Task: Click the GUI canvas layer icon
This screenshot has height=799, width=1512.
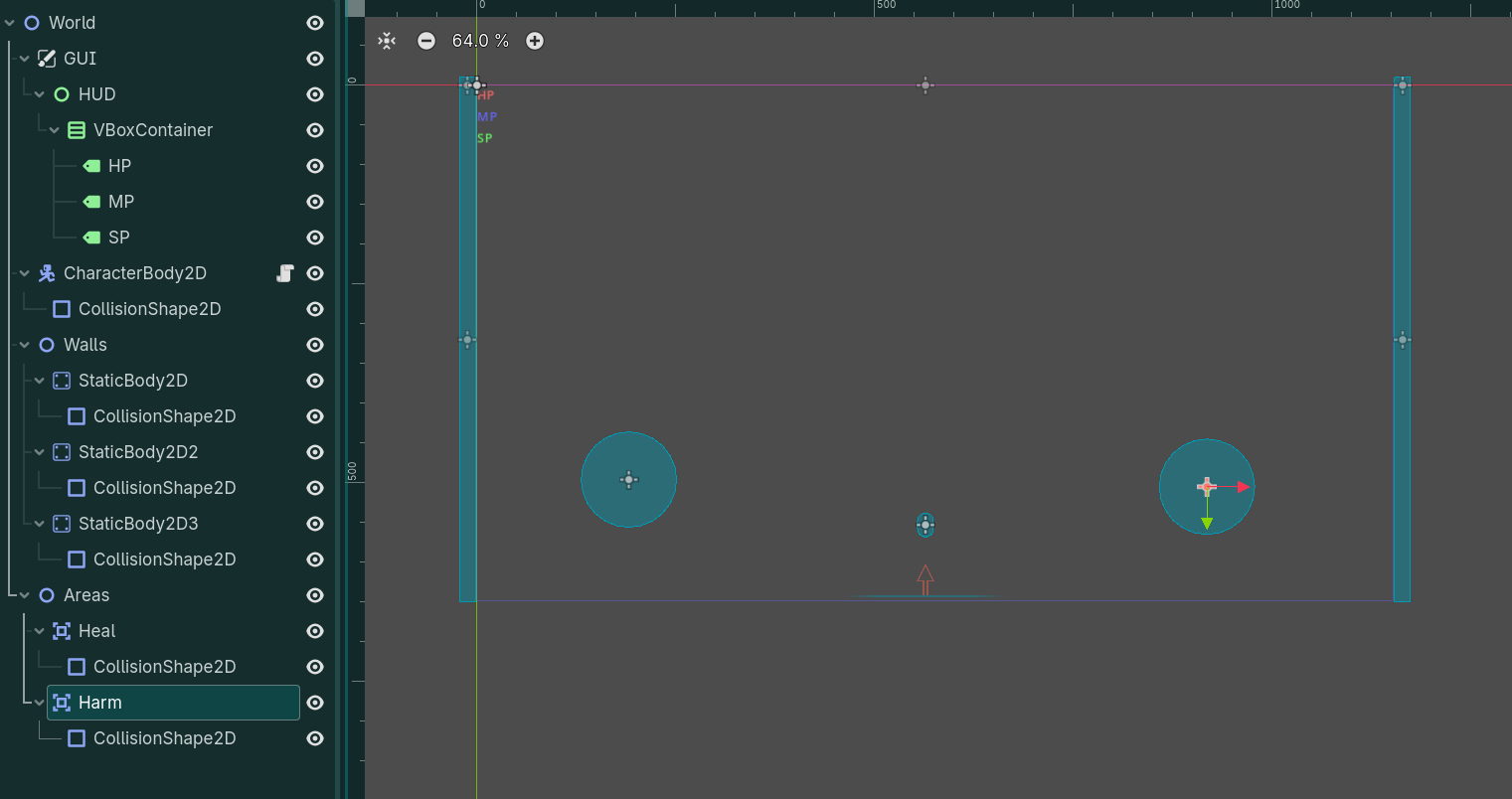Action: pos(47,59)
